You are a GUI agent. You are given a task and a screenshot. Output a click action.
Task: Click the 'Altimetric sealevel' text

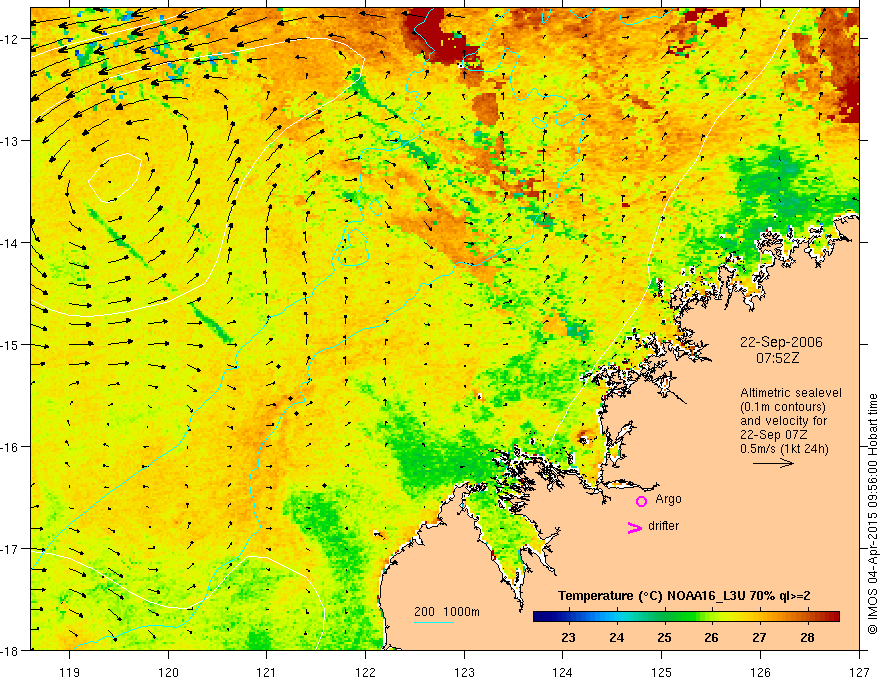[791, 393]
